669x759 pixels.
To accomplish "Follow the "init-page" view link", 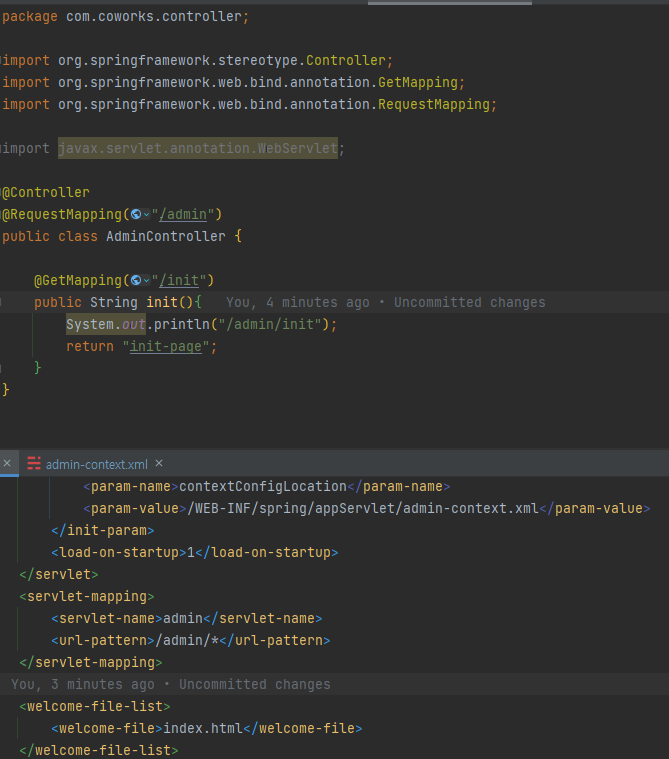I will (x=166, y=346).
